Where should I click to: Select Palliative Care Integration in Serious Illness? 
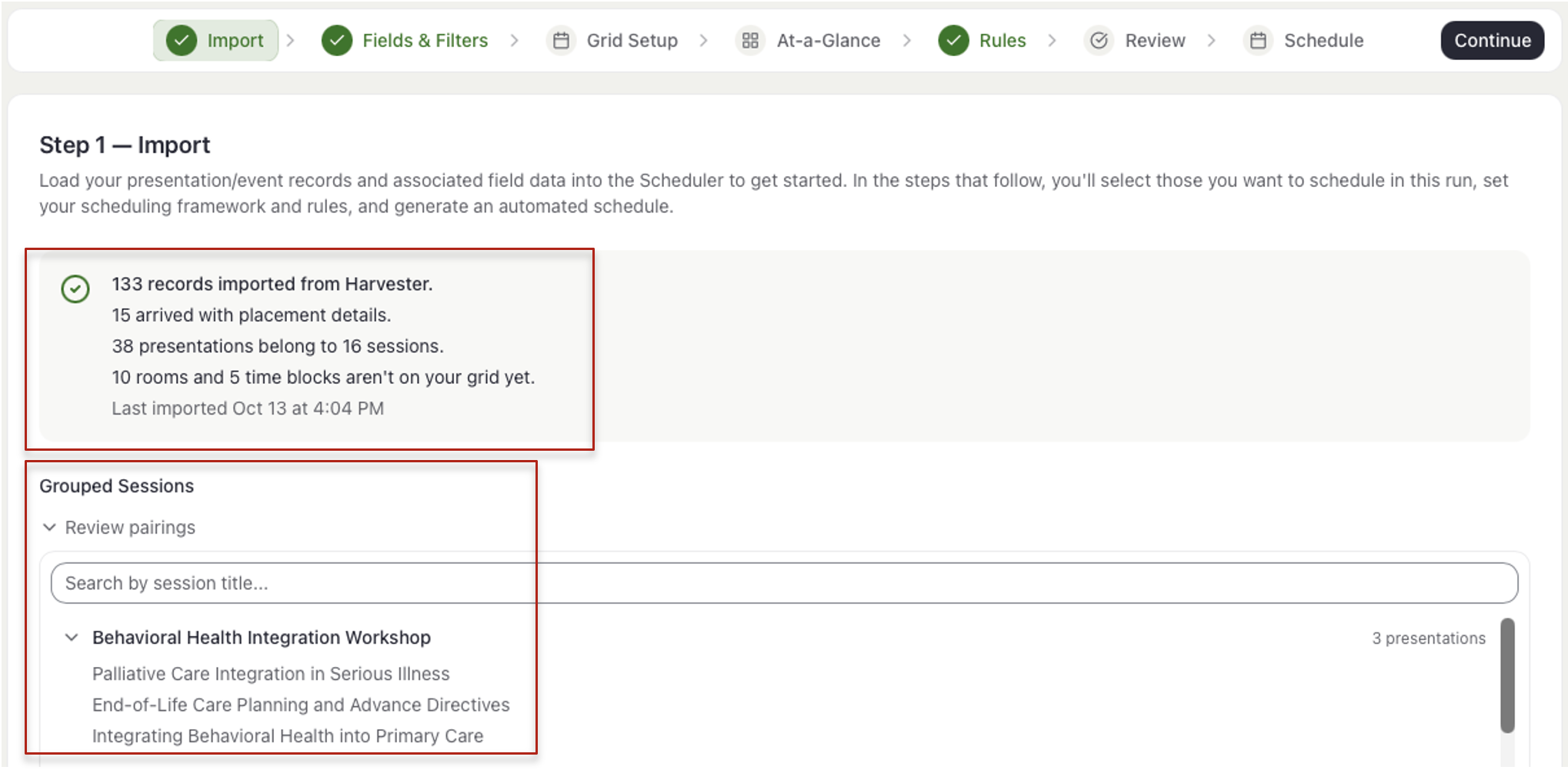tap(271, 674)
